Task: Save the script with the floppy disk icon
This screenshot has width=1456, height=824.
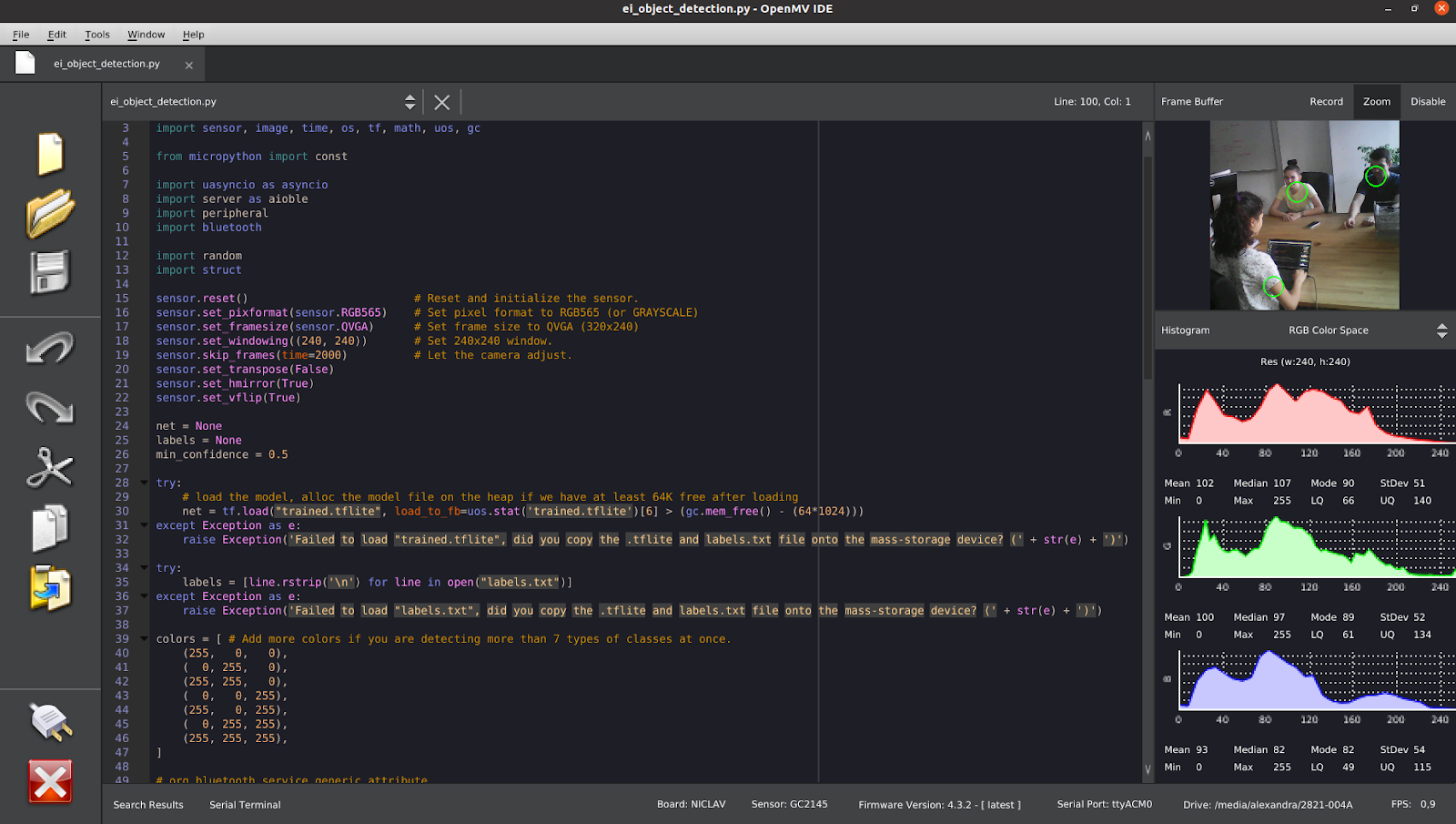Action: (x=50, y=272)
